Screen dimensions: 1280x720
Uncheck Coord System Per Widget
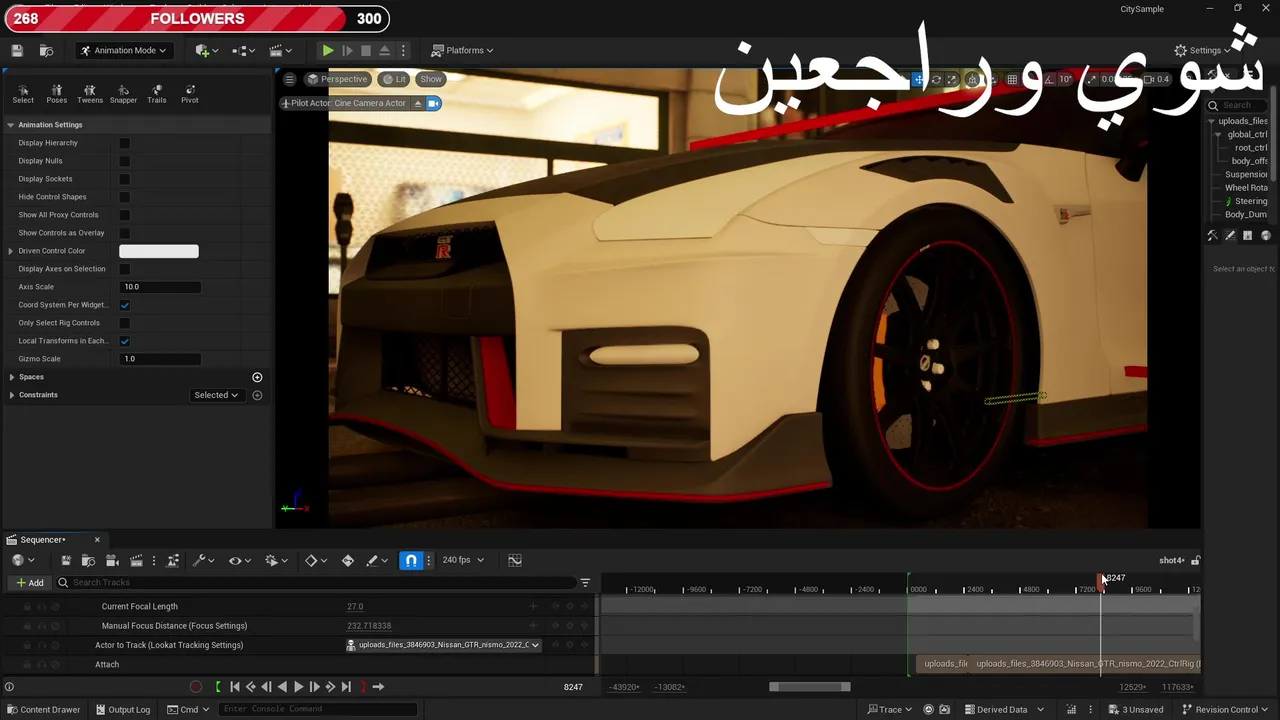pyautogui.click(x=124, y=305)
